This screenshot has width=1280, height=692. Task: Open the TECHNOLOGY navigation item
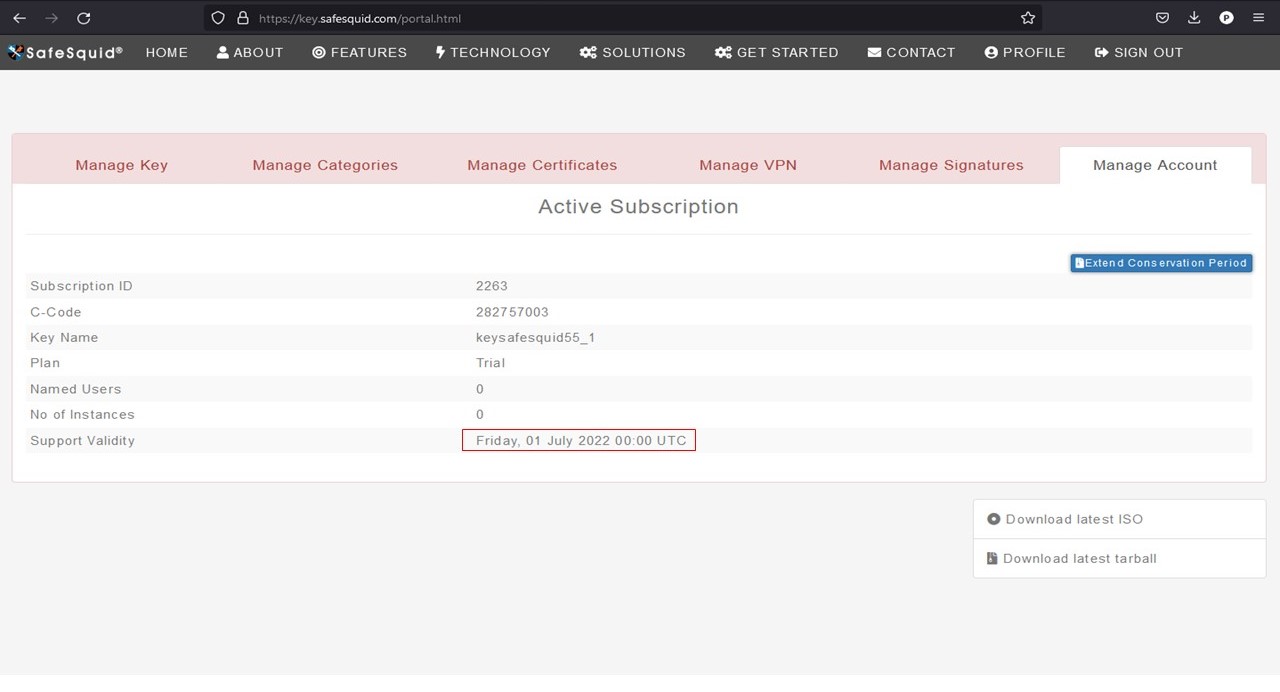click(x=493, y=52)
